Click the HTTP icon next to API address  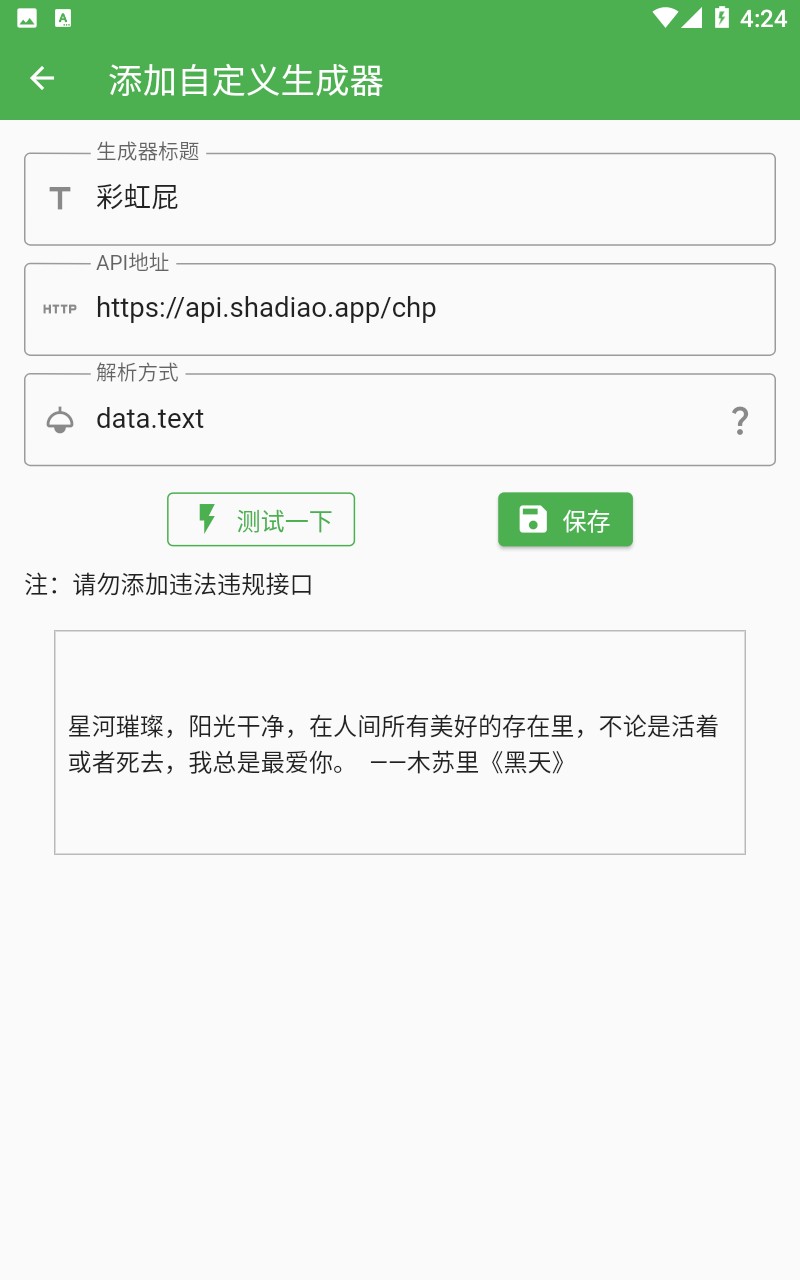(61, 310)
